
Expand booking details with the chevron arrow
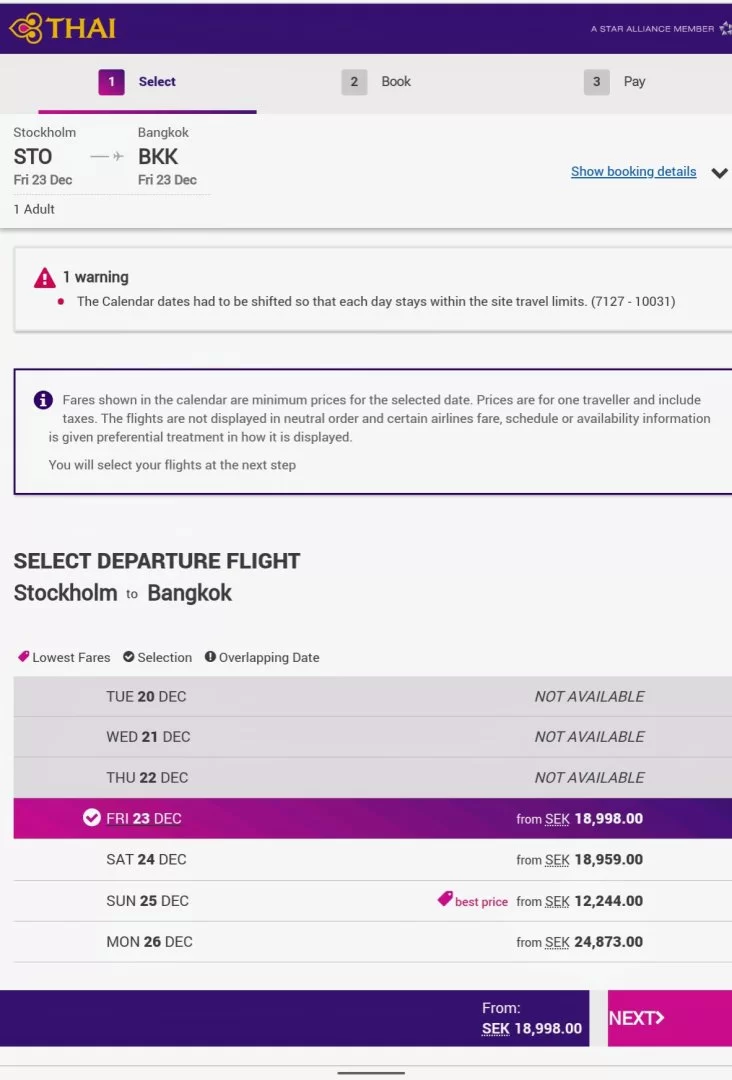point(719,172)
